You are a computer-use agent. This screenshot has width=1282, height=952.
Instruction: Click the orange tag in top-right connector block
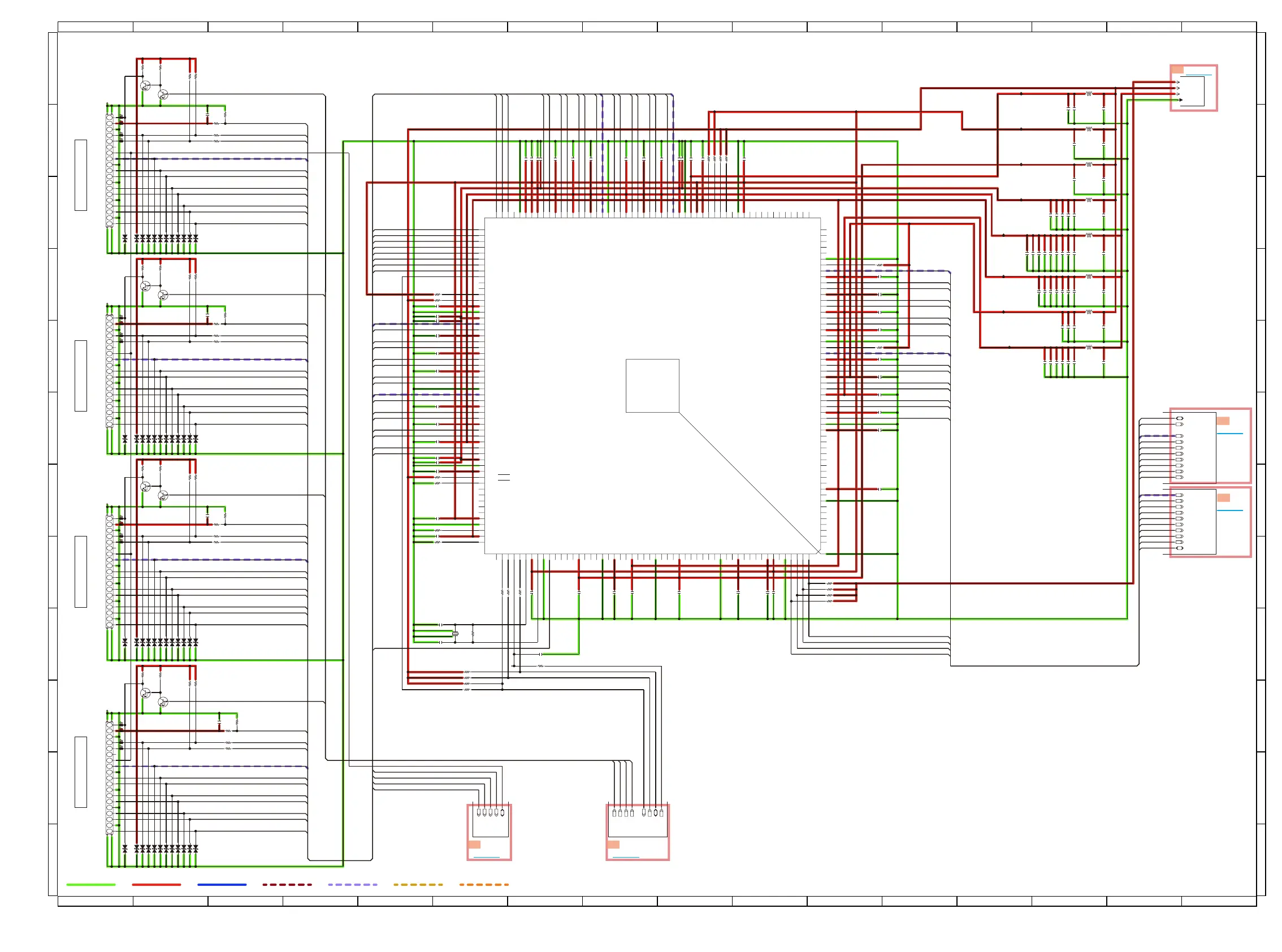pos(1178,69)
